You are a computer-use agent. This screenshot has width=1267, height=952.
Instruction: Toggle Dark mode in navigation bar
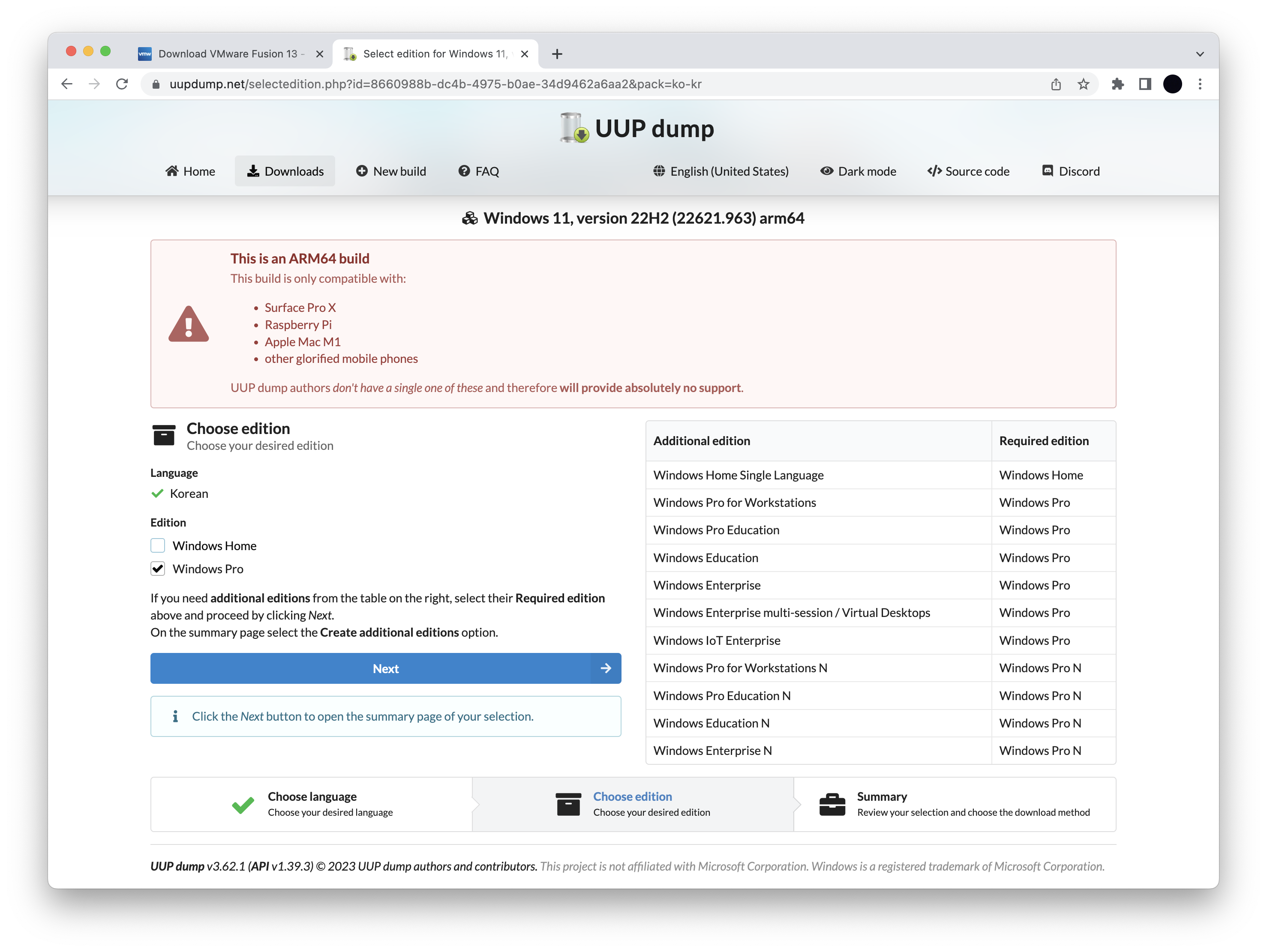coord(858,171)
